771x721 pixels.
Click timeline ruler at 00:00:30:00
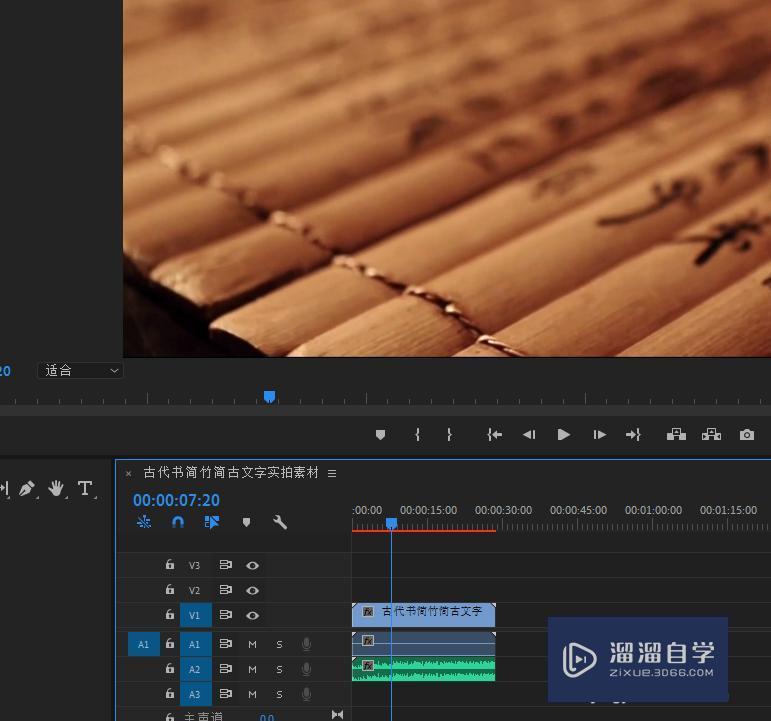(x=504, y=511)
